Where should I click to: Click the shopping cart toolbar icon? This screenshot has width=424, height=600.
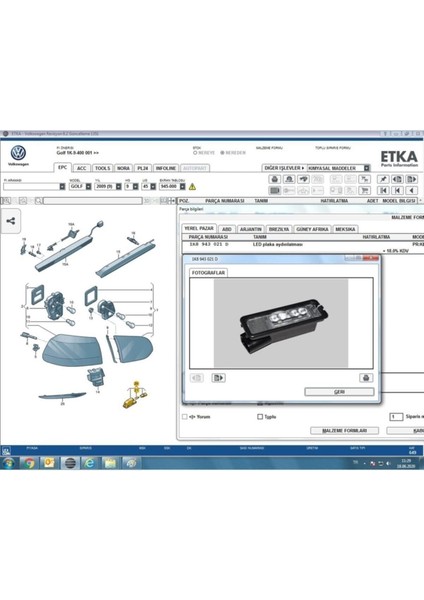365,190
